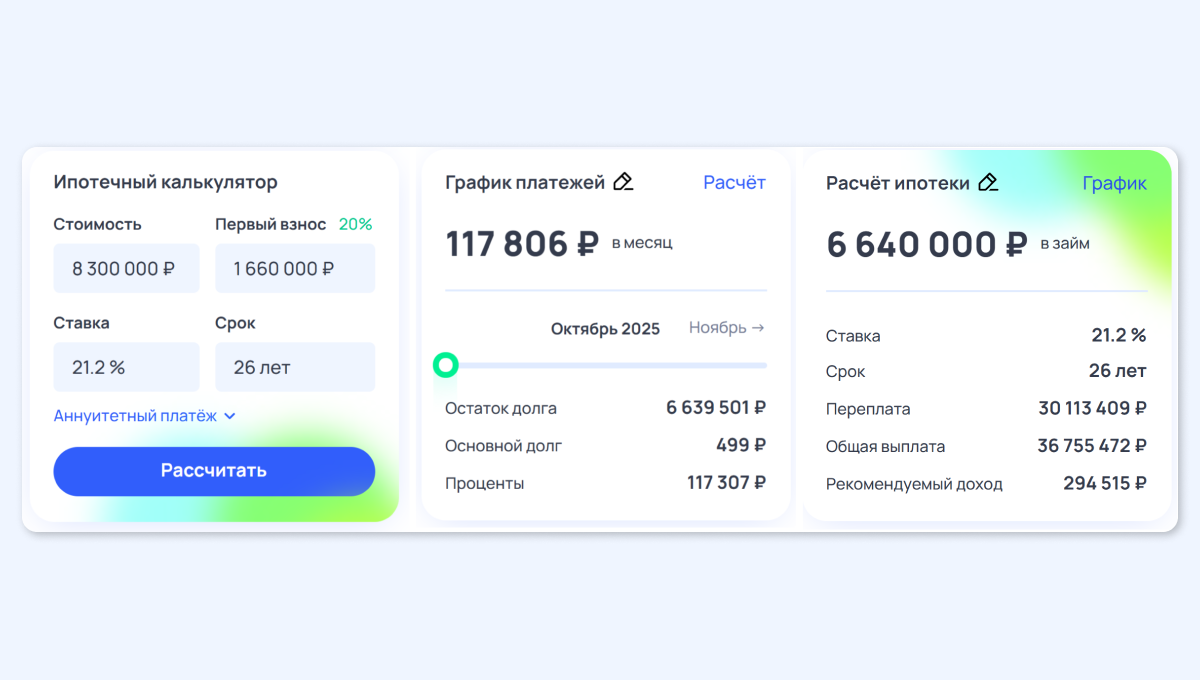This screenshot has width=1200, height=680.
Task: Select the Октябрь 2025 month label
Action: coord(605,329)
